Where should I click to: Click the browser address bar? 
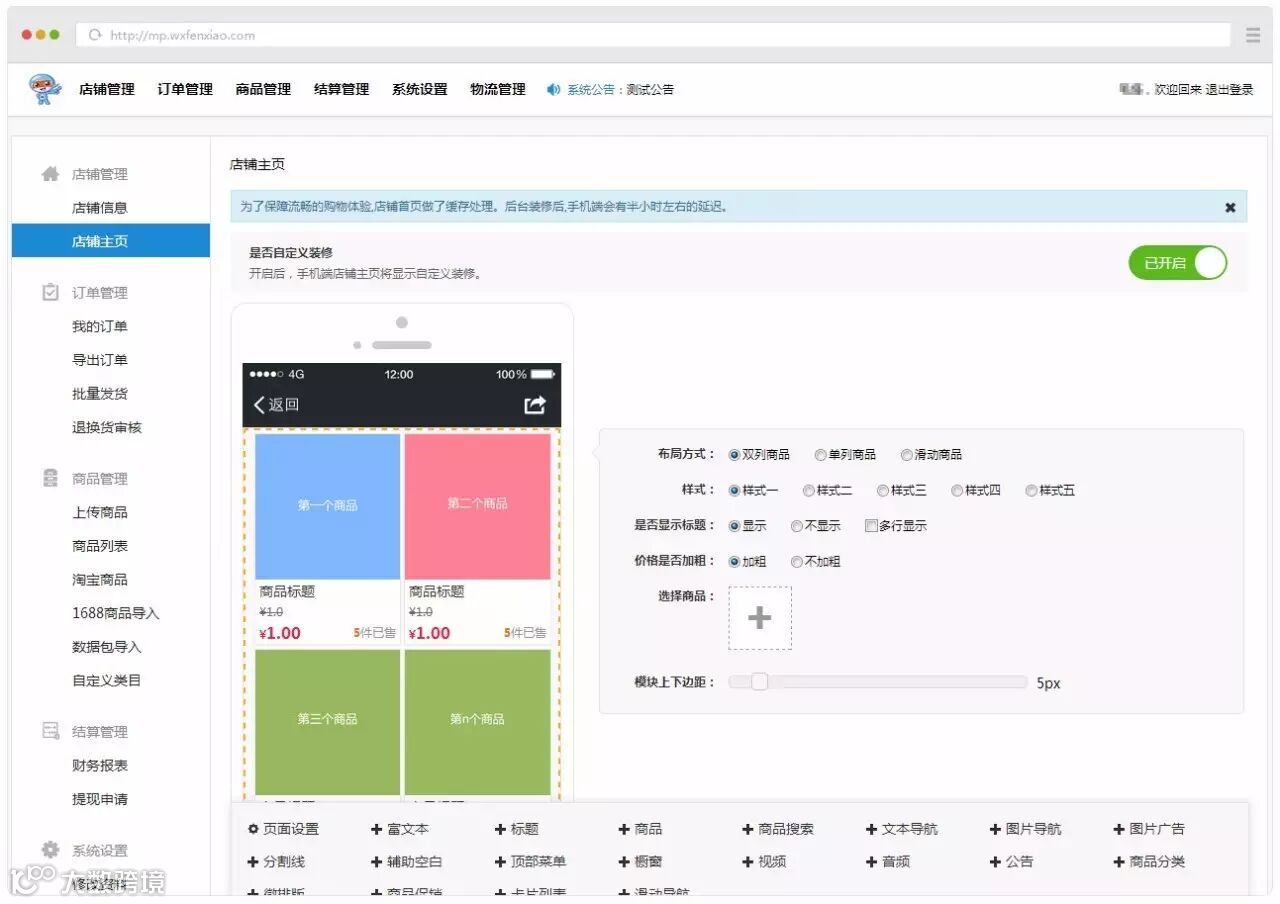point(653,35)
